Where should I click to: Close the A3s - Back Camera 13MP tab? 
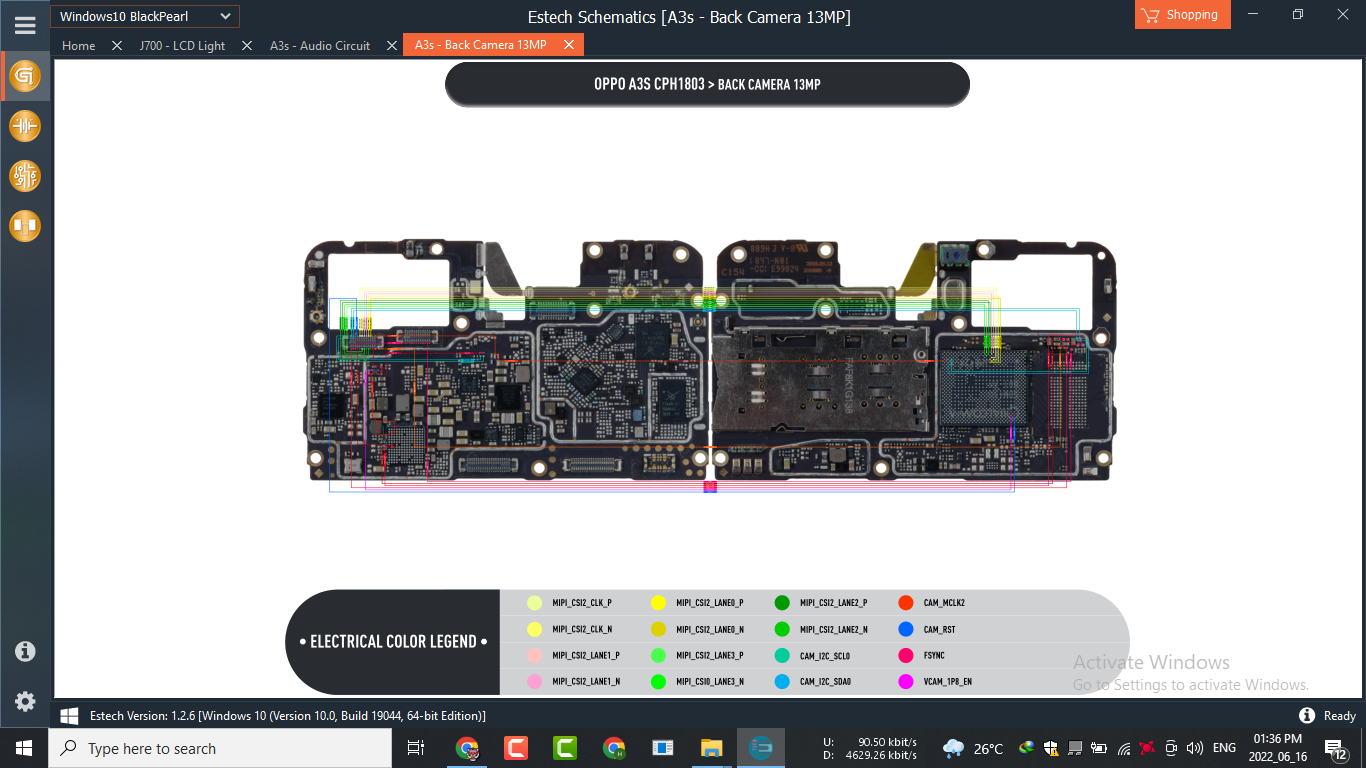(x=569, y=45)
